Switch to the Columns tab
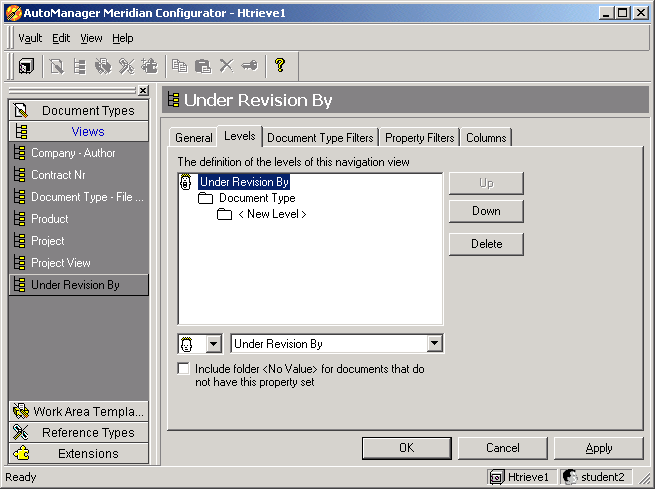The width and height of the screenshot is (655, 489). click(x=486, y=137)
